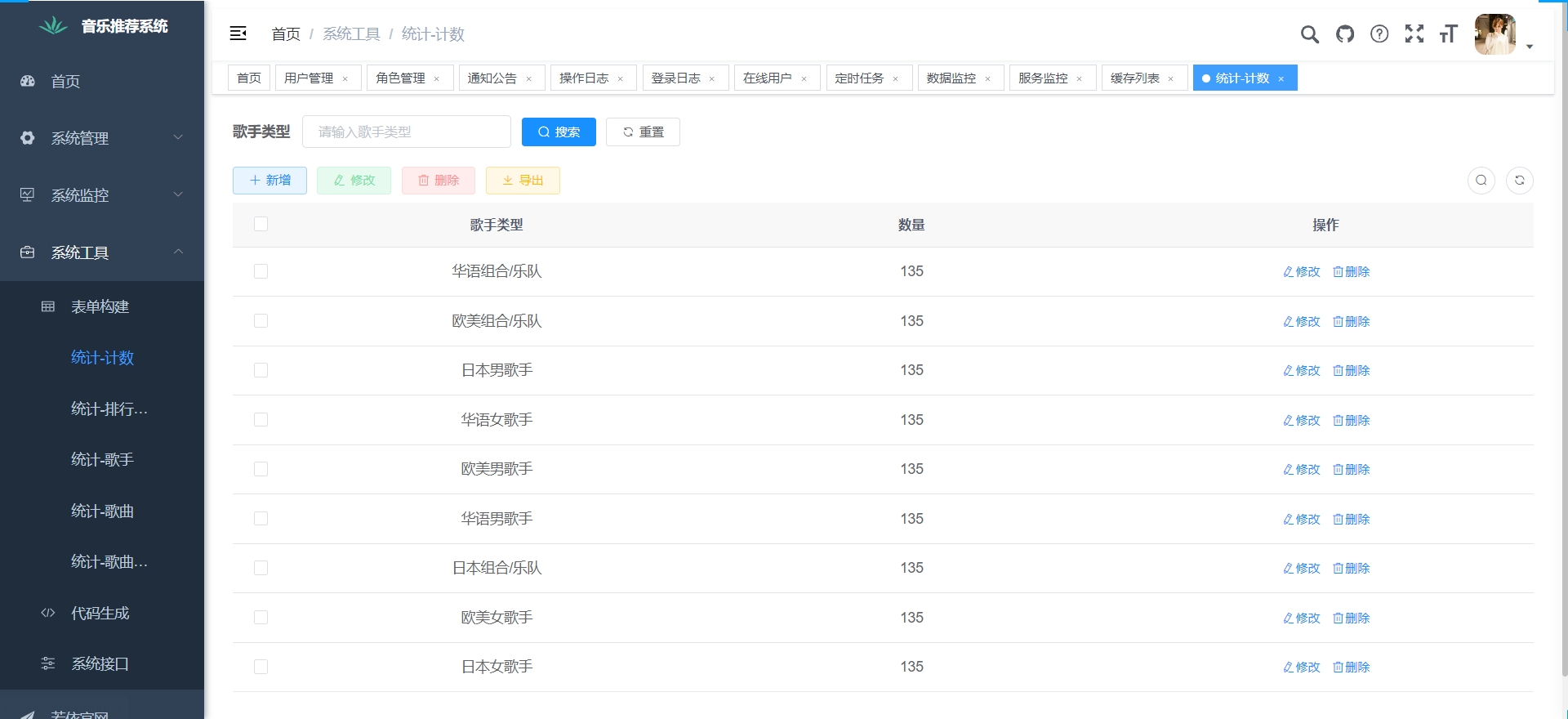Close the 用户管理 tab

pos(345,79)
